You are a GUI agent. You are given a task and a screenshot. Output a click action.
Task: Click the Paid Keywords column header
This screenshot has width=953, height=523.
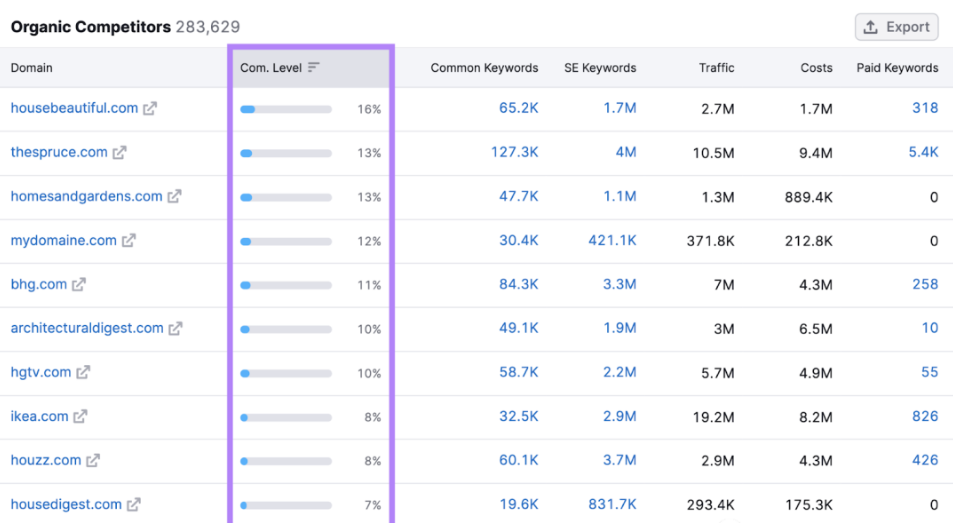897,68
